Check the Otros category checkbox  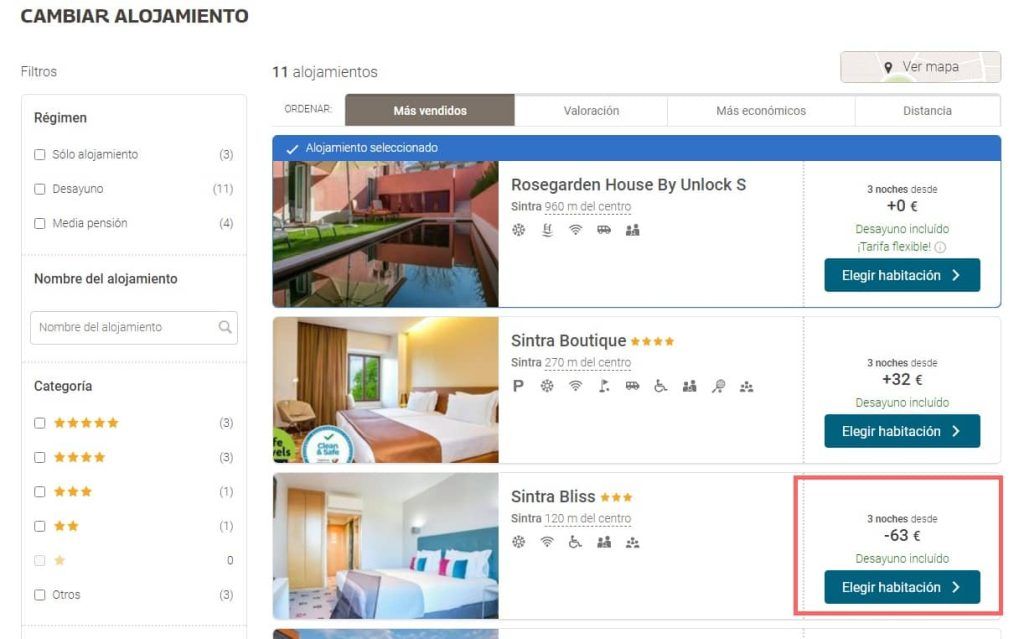(x=40, y=595)
